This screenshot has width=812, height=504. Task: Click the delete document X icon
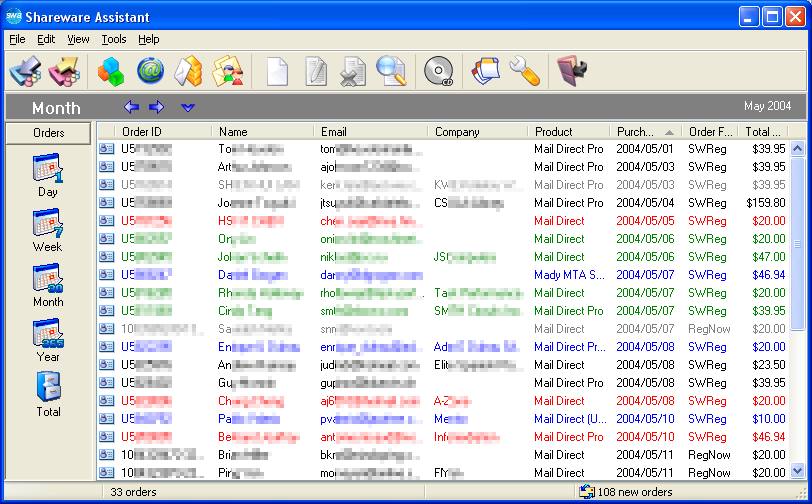[353, 71]
